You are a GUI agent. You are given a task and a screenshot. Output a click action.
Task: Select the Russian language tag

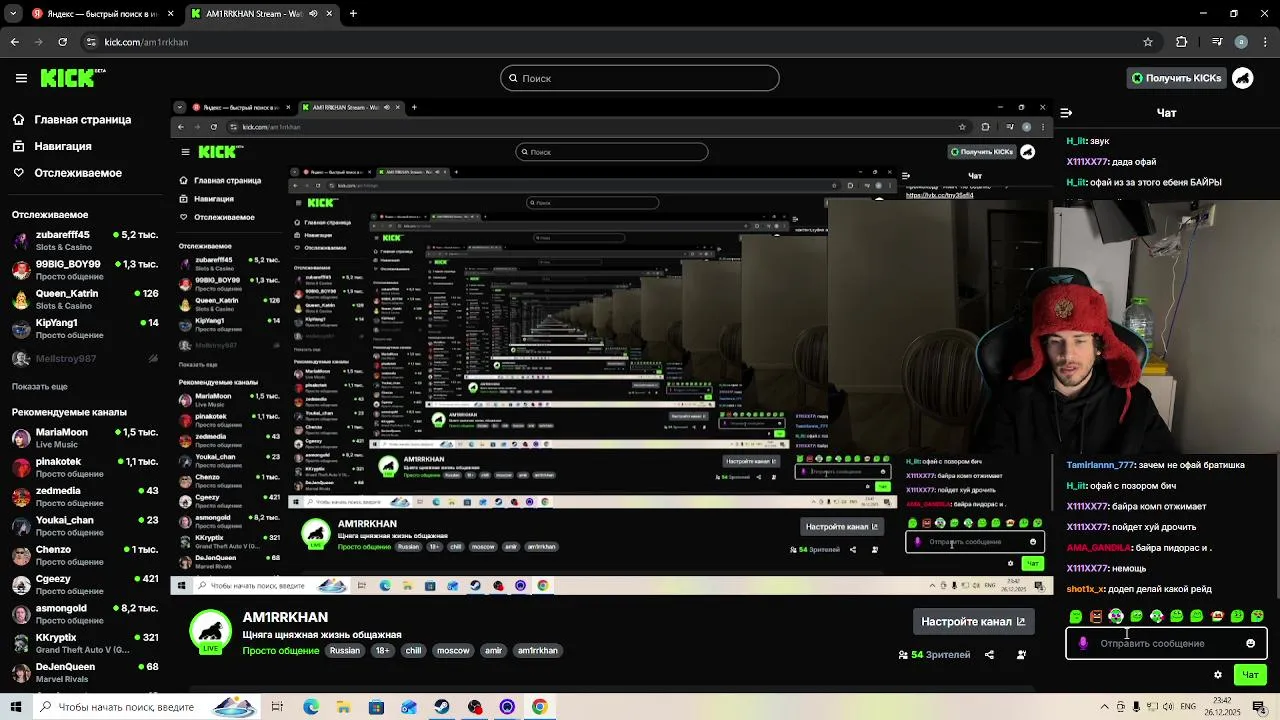(345, 651)
